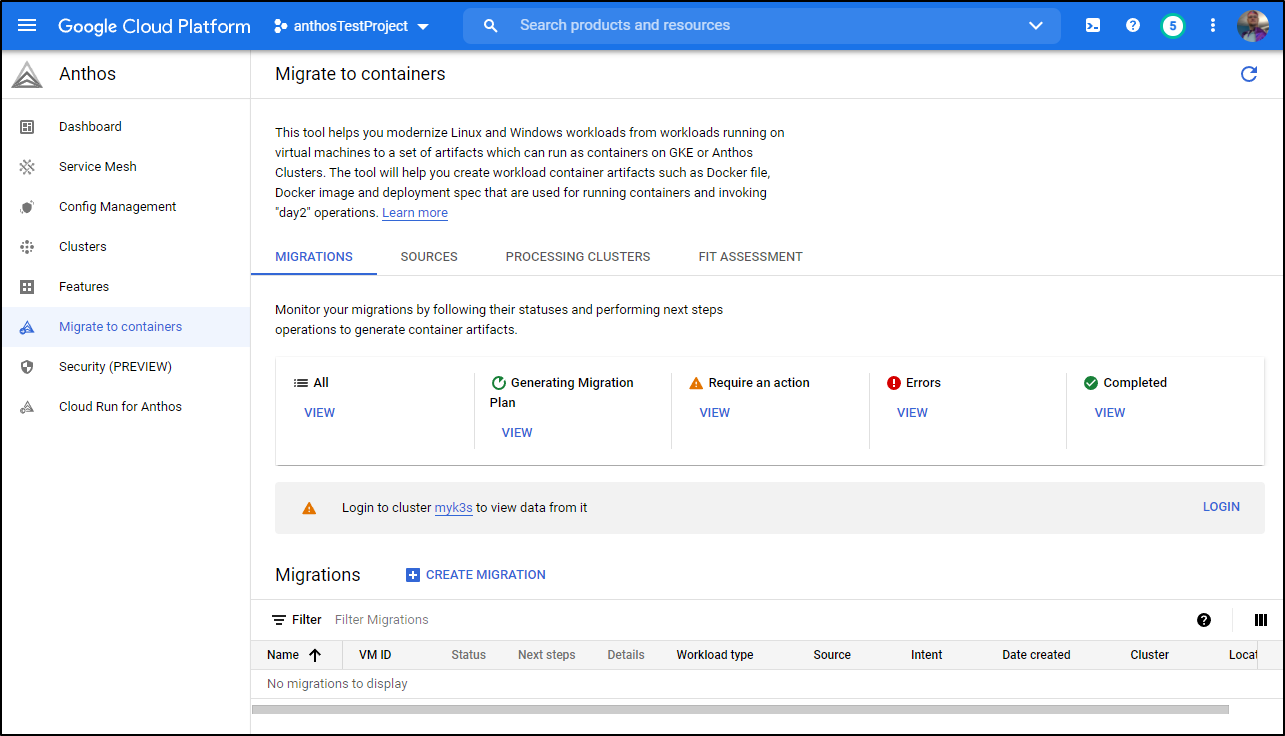Click the Workload type column header
The height and width of the screenshot is (736, 1285).
[x=715, y=655]
